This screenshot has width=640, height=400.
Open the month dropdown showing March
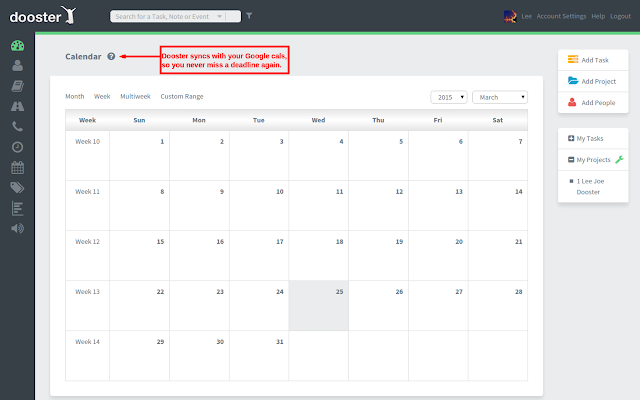tap(499, 97)
